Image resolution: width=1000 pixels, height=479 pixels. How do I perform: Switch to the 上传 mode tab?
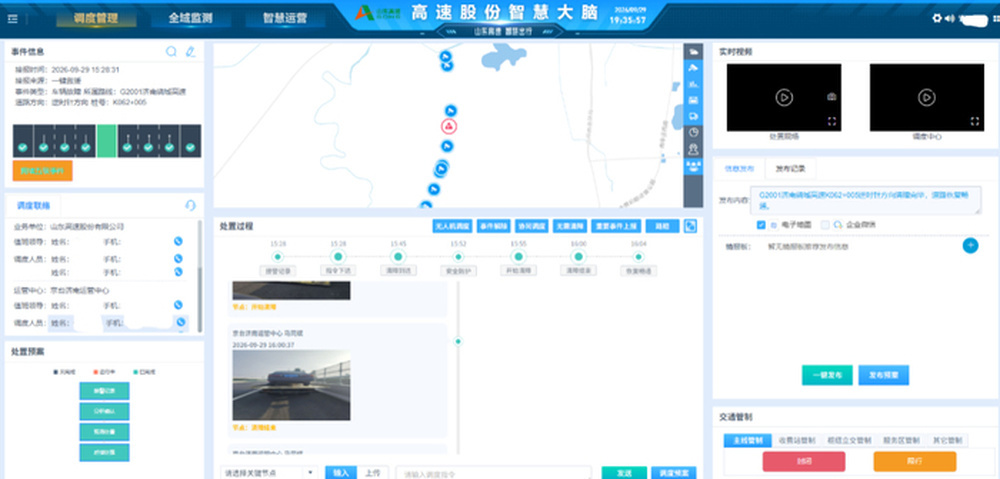coord(372,473)
